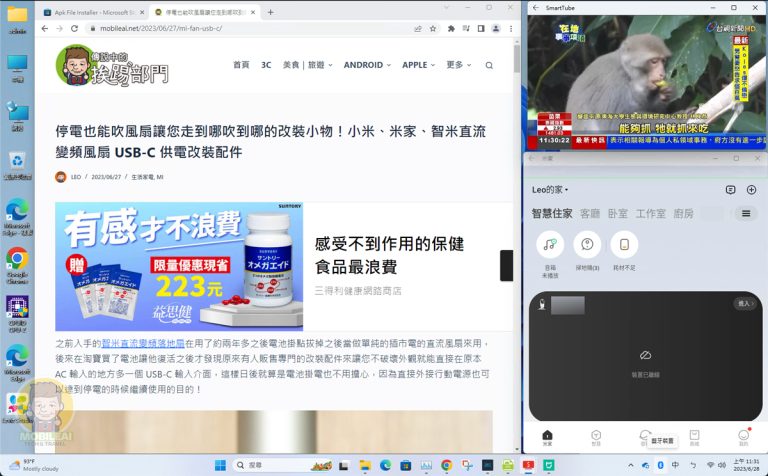The image size is (768, 476).
Task: Open 三得利健康網路商店 ad link
Action: 358,291
